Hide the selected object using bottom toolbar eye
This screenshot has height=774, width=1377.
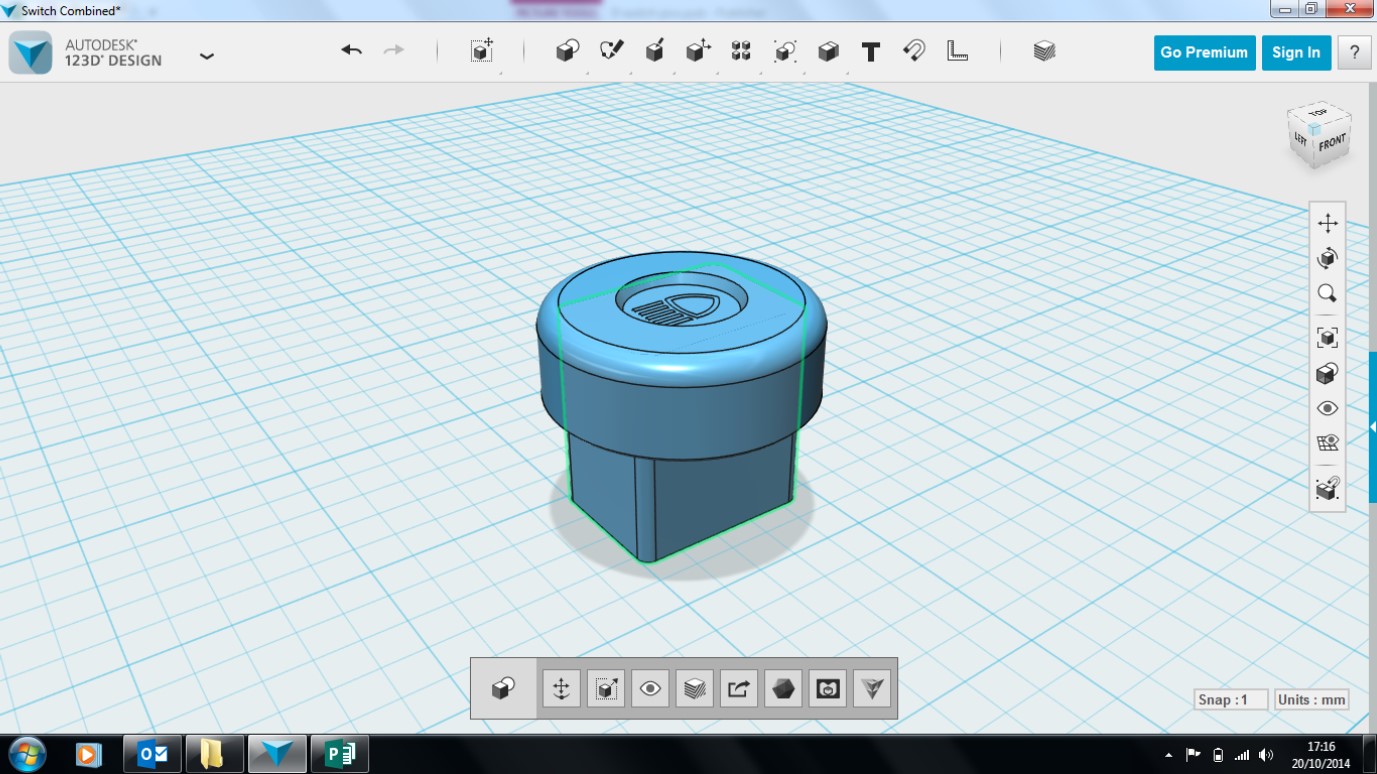click(650, 688)
